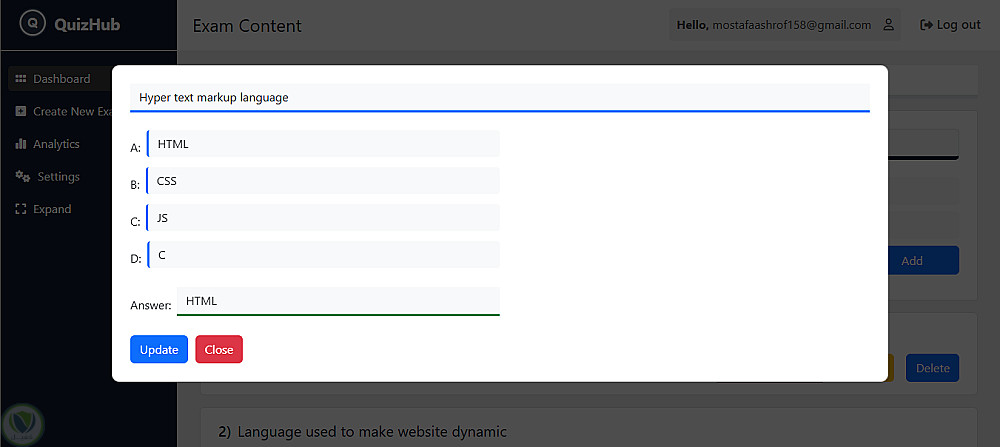Click option C field containing JS
This screenshot has width=1000, height=447.
[x=323, y=218]
